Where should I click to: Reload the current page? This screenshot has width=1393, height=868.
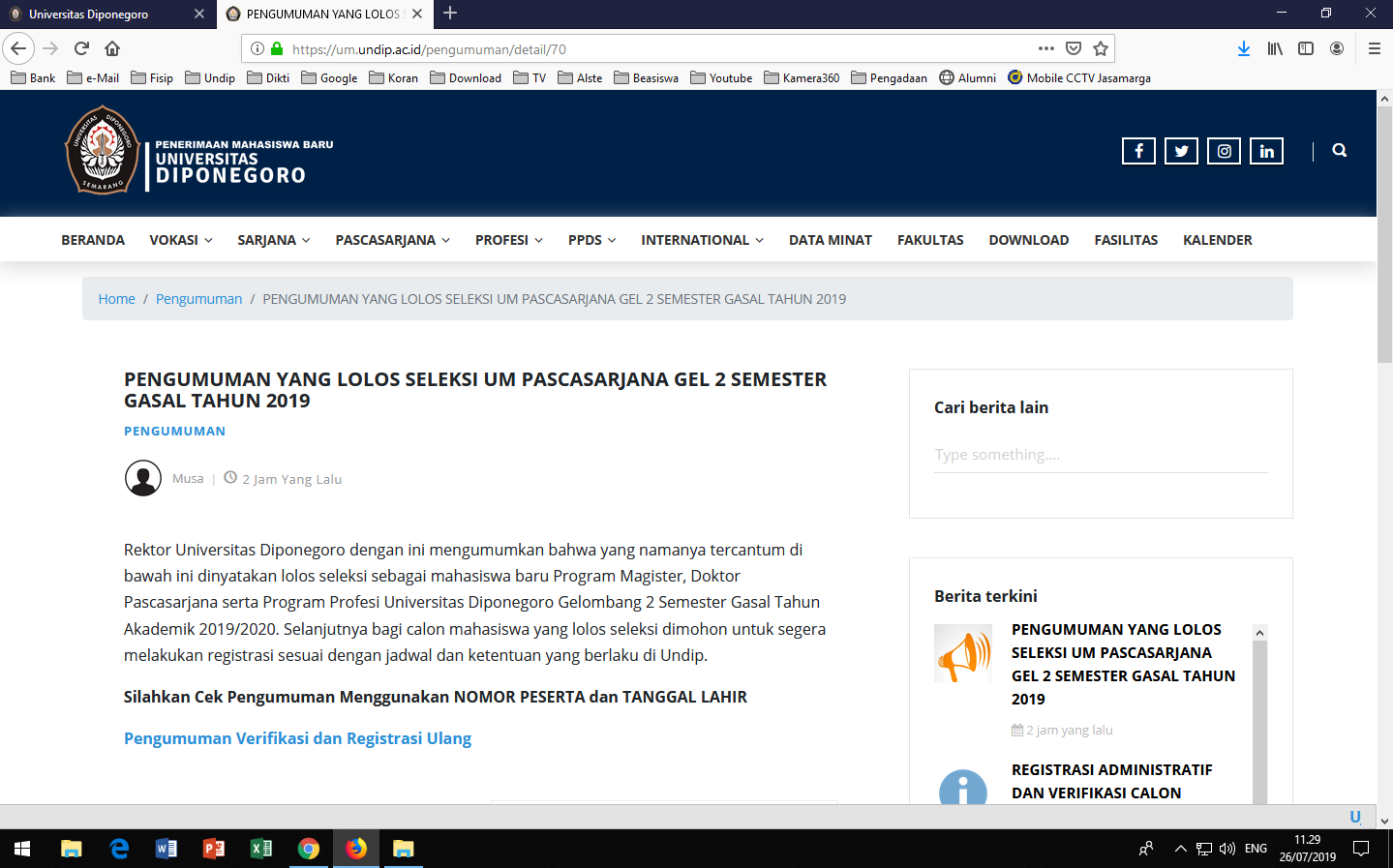pos(81,48)
